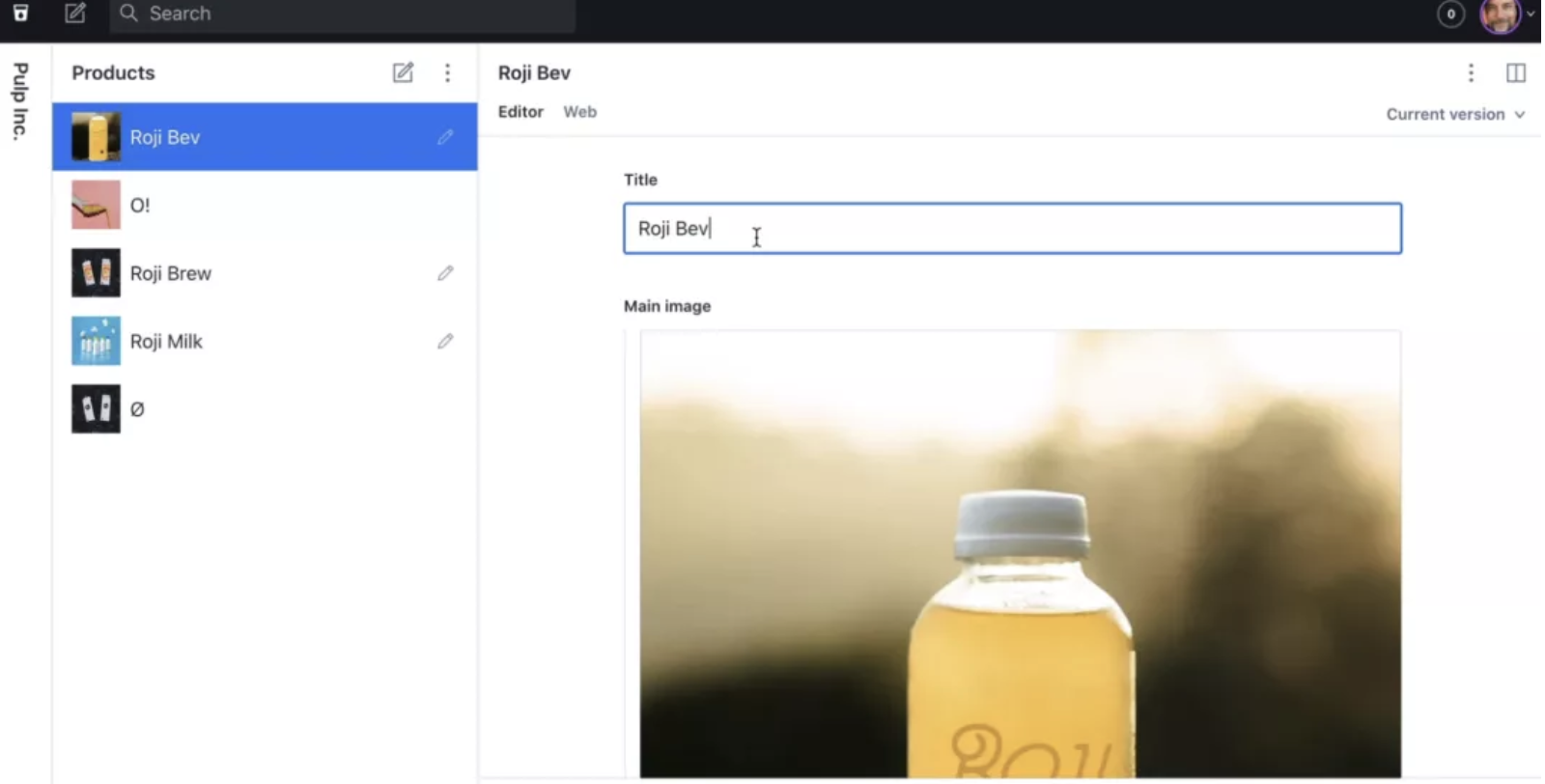Open the document options kebab menu
Image resolution: width=1545 pixels, height=784 pixels.
click(x=1471, y=72)
